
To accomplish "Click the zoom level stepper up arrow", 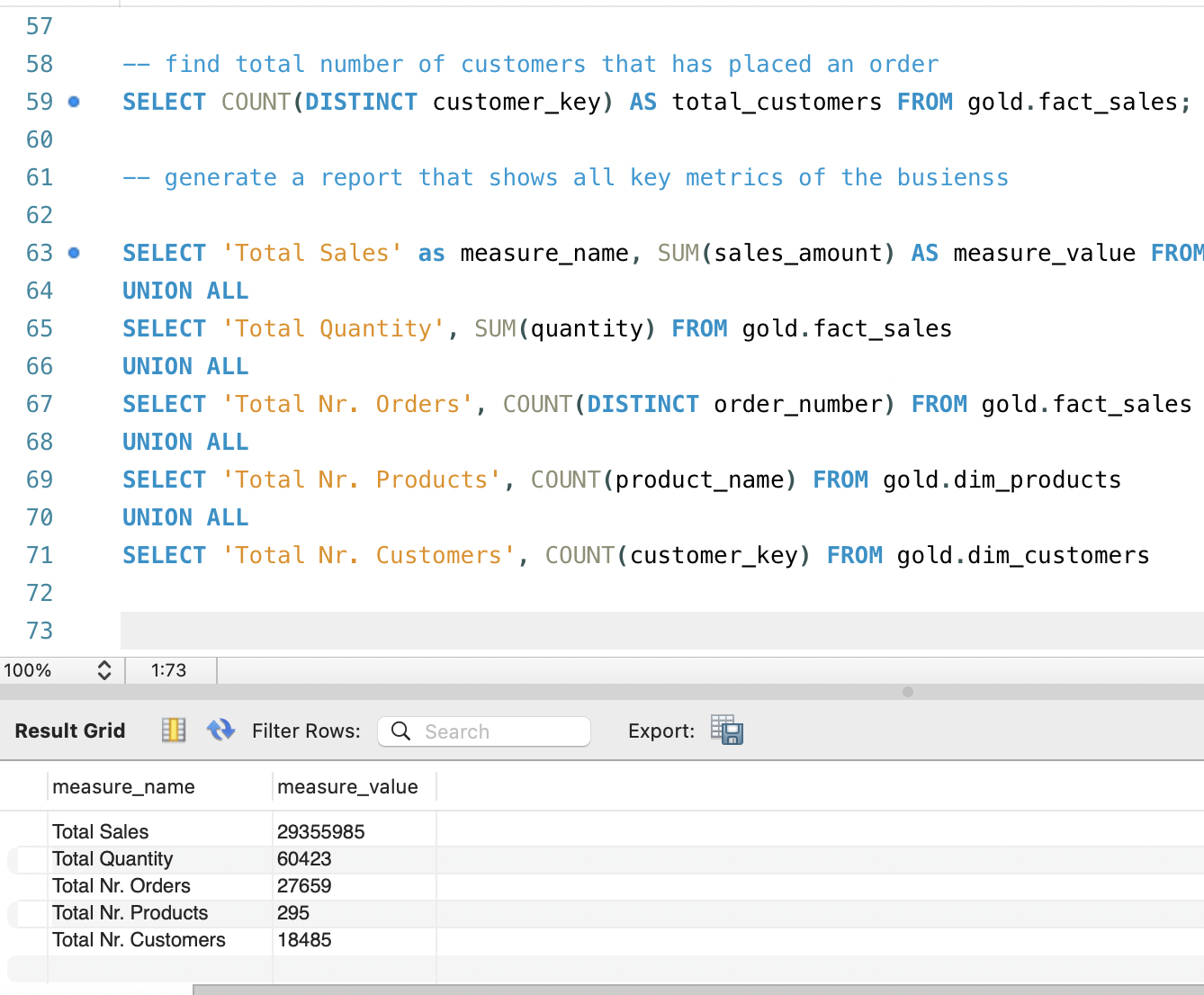I will pos(103,665).
